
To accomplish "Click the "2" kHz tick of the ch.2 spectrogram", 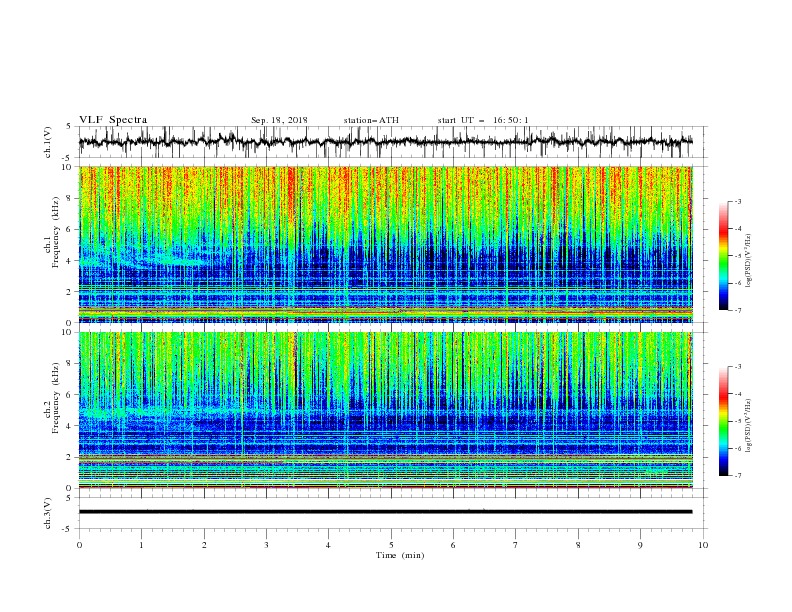I will click(70, 457).
